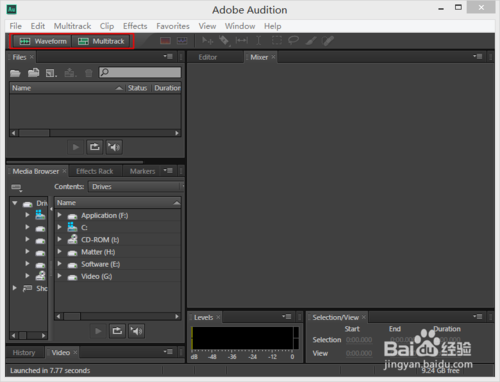
Task: Toggle Auto-Play speaker button in Files panel
Action: point(114,147)
